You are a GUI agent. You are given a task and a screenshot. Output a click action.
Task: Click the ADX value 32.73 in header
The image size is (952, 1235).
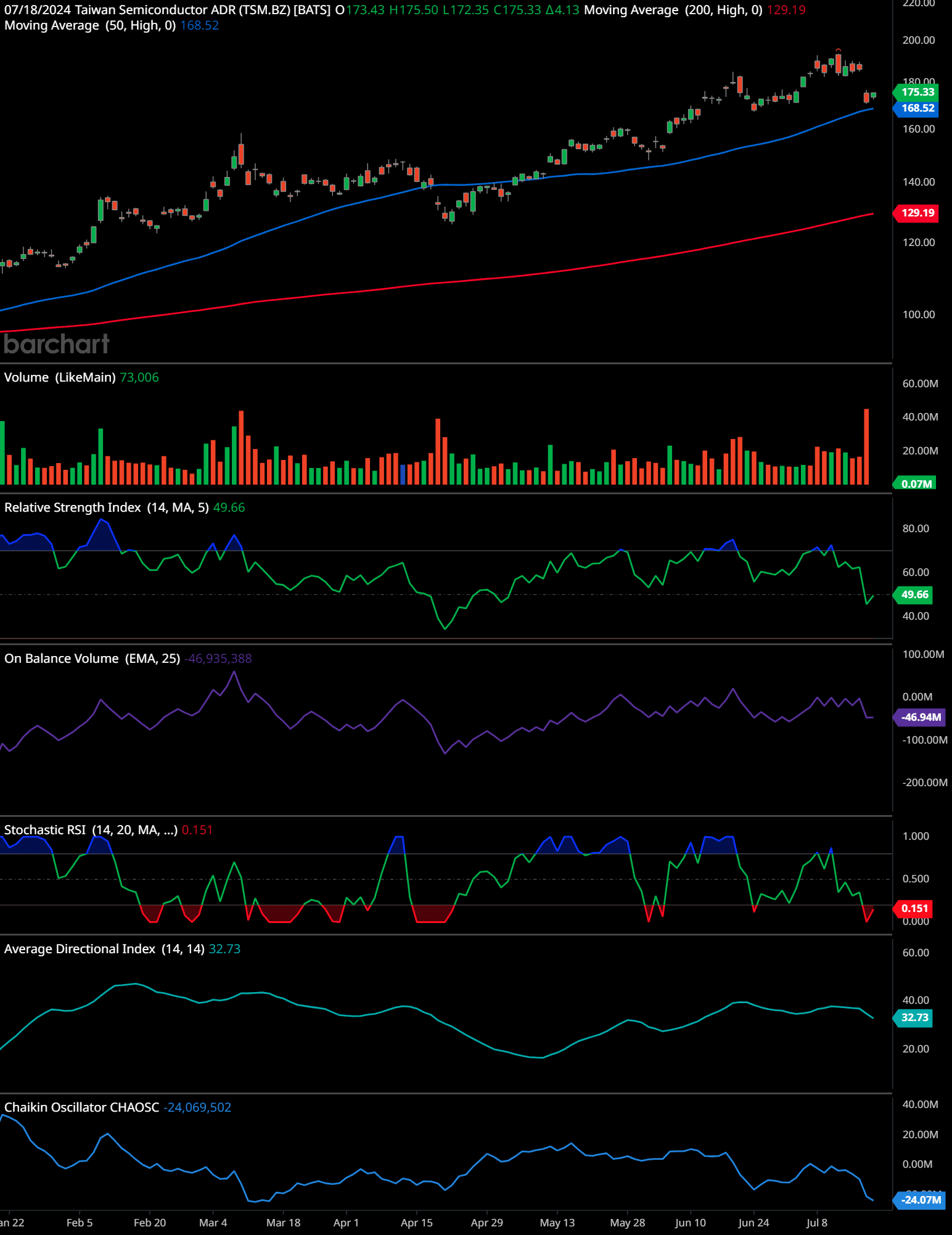pos(224,949)
